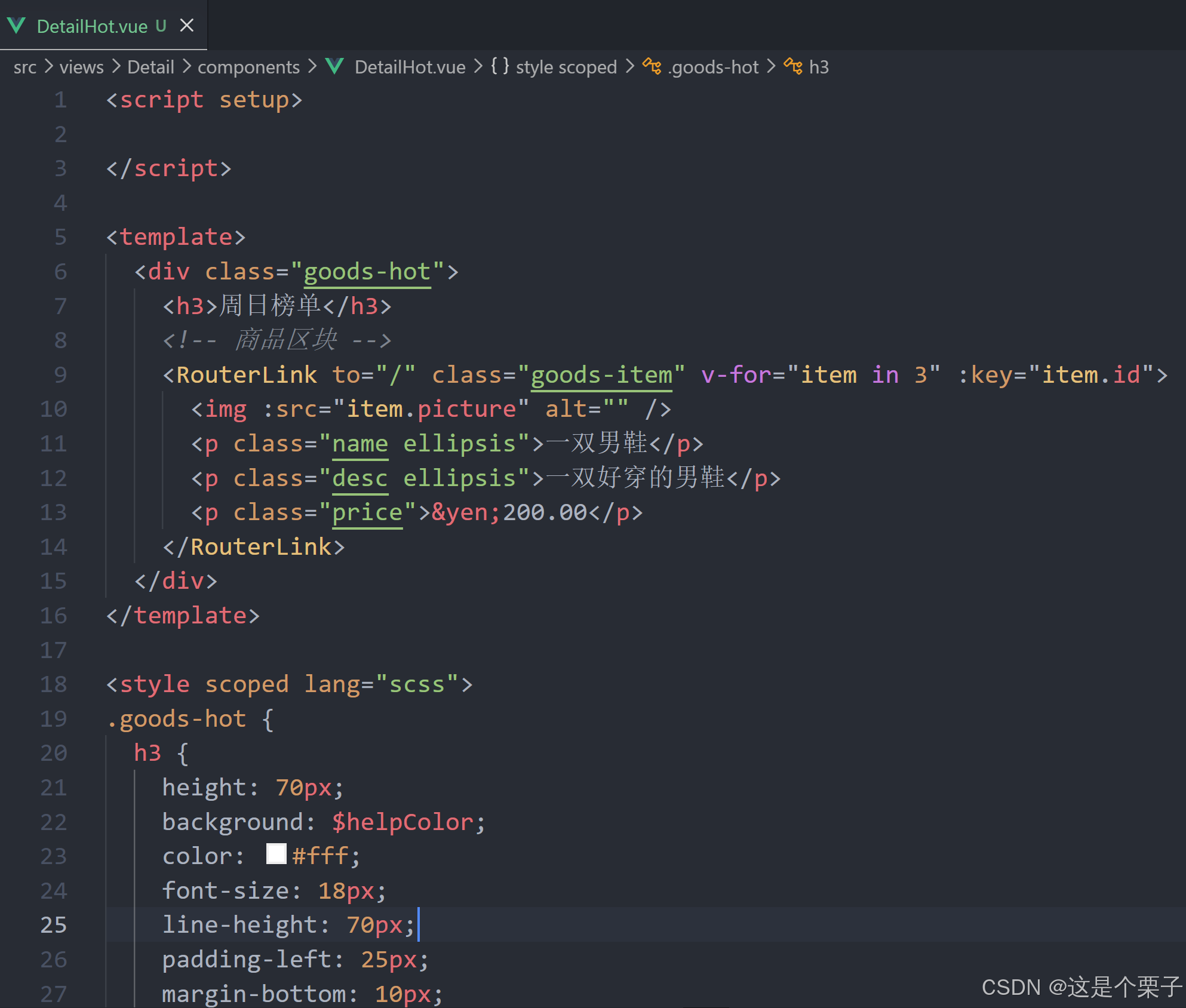Click line number 25 in the gutter

53,925
